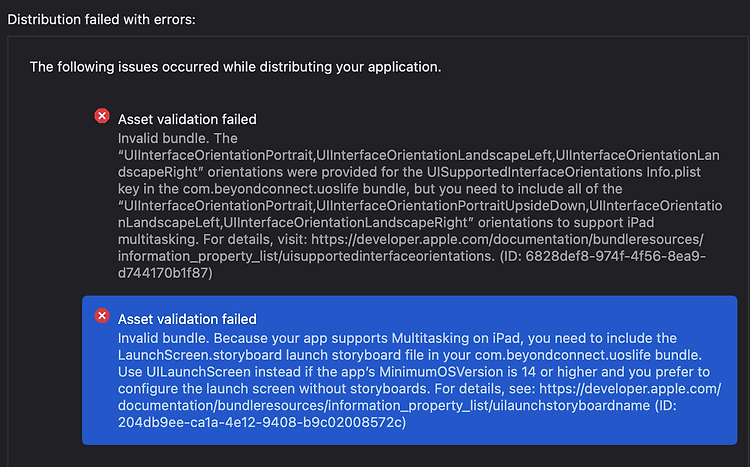Click "Invalid bundle. The" line of first error
Image resolution: width=750 pixels, height=467 pixels.
(177, 138)
